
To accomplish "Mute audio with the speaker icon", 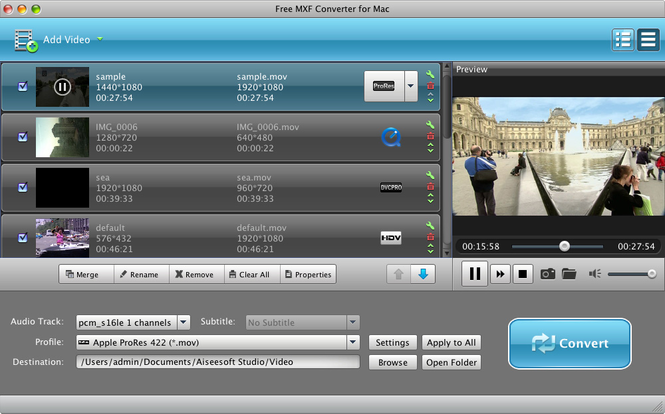I will [x=595, y=274].
